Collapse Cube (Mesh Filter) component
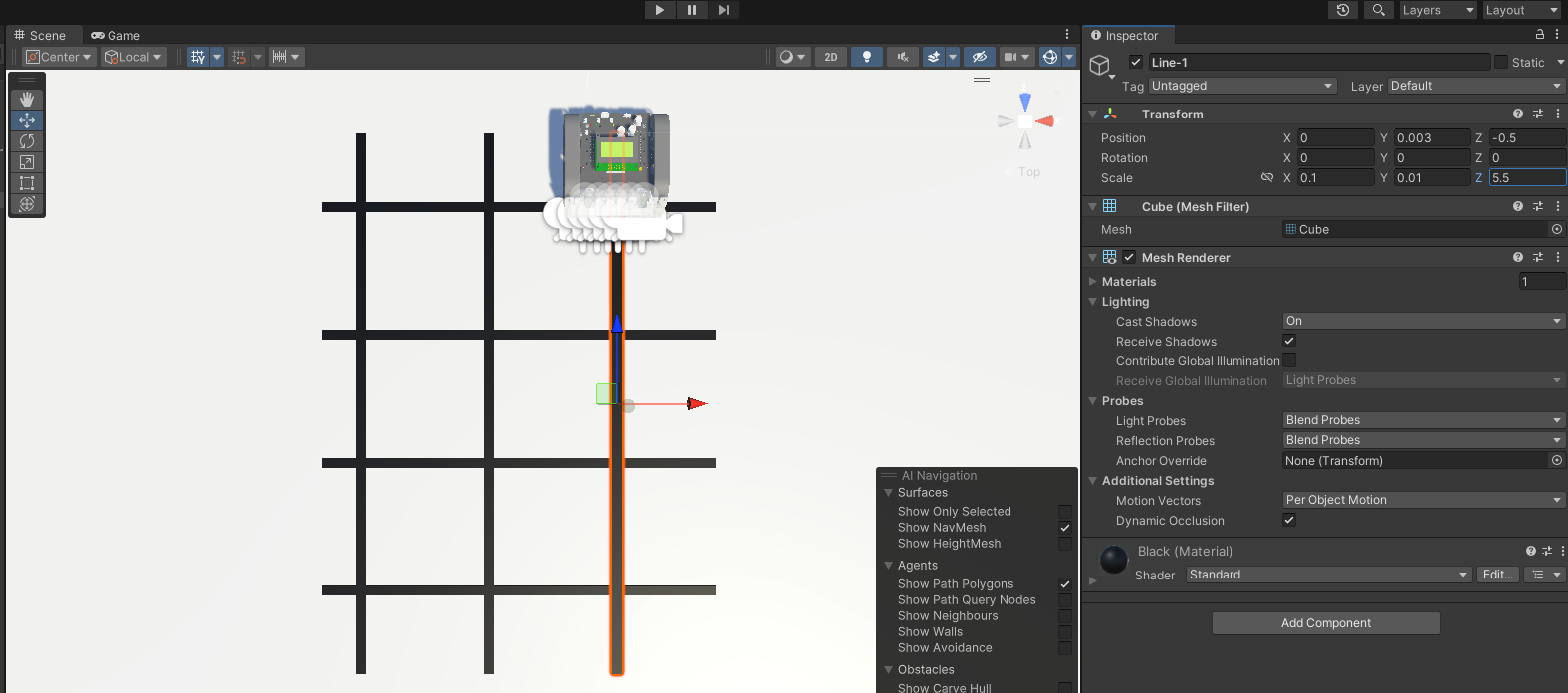This screenshot has width=1568, height=693. point(1093,207)
